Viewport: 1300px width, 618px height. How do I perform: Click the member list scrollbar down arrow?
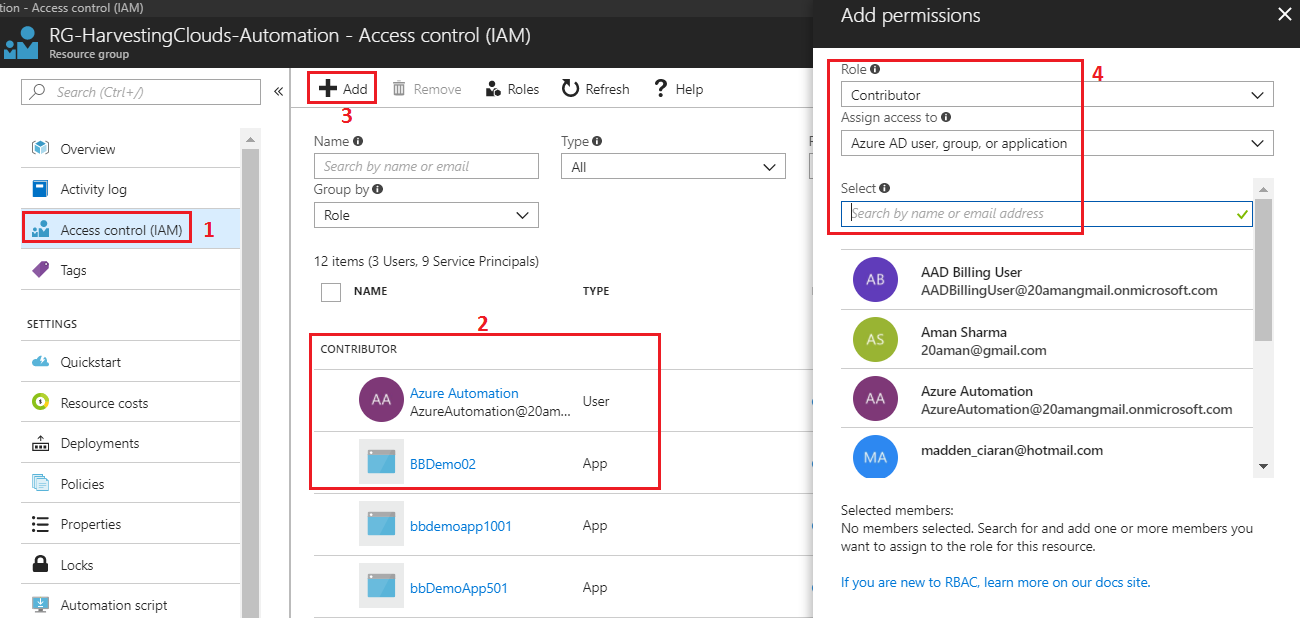1264,466
